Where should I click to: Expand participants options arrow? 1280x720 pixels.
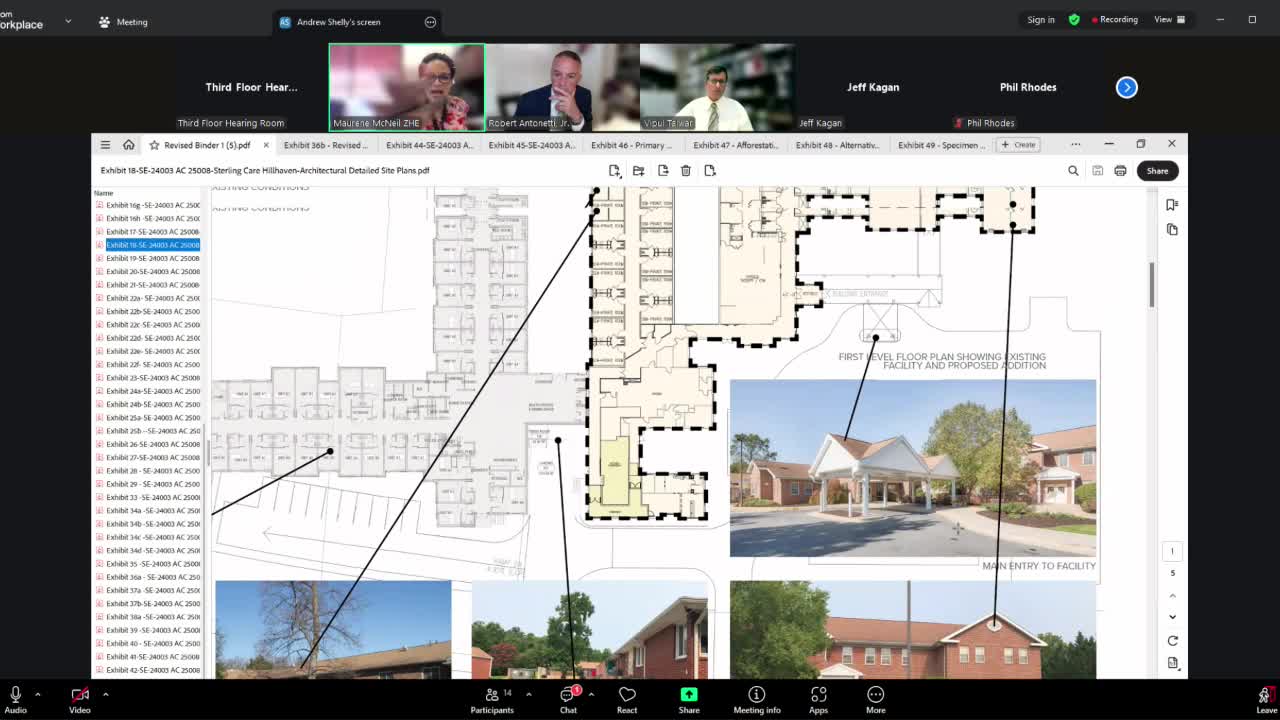[x=528, y=694]
